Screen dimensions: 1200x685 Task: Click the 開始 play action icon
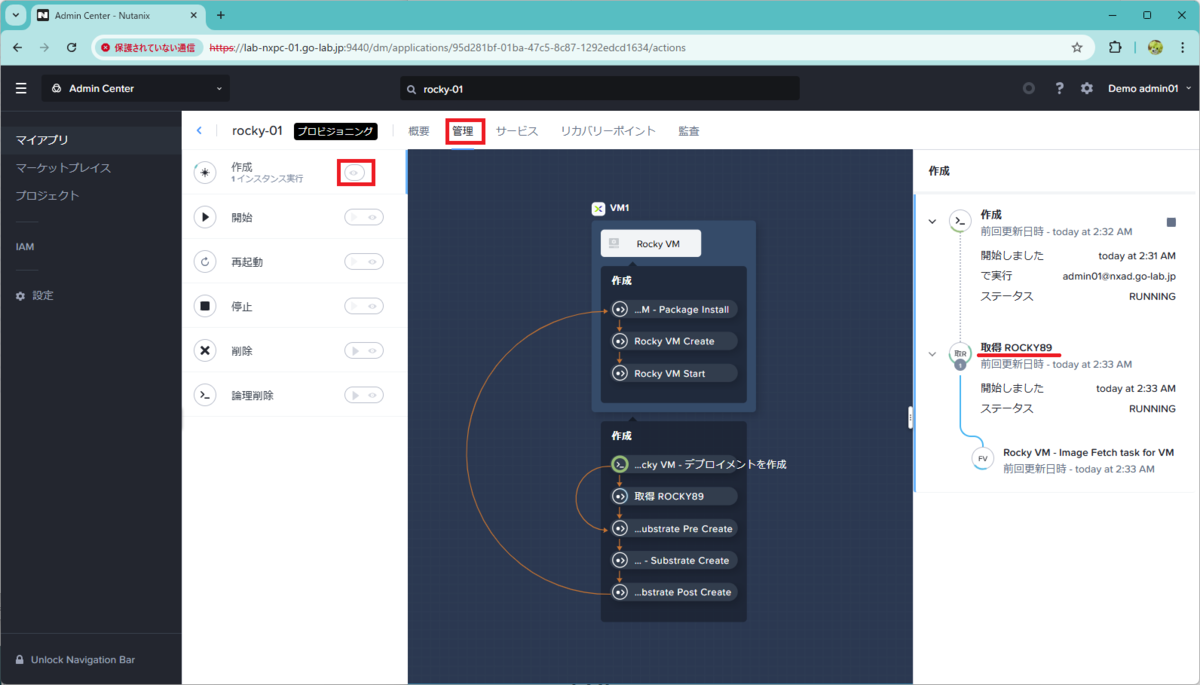[x=205, y=217]
